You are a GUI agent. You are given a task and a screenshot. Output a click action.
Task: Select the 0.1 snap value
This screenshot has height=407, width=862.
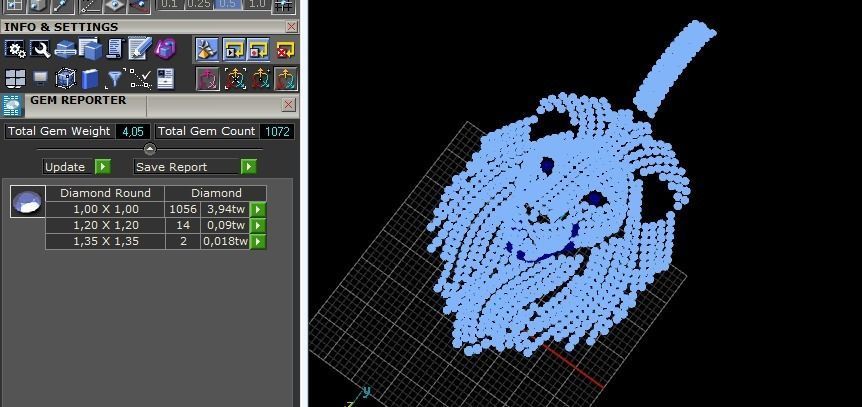pos(170,4)
